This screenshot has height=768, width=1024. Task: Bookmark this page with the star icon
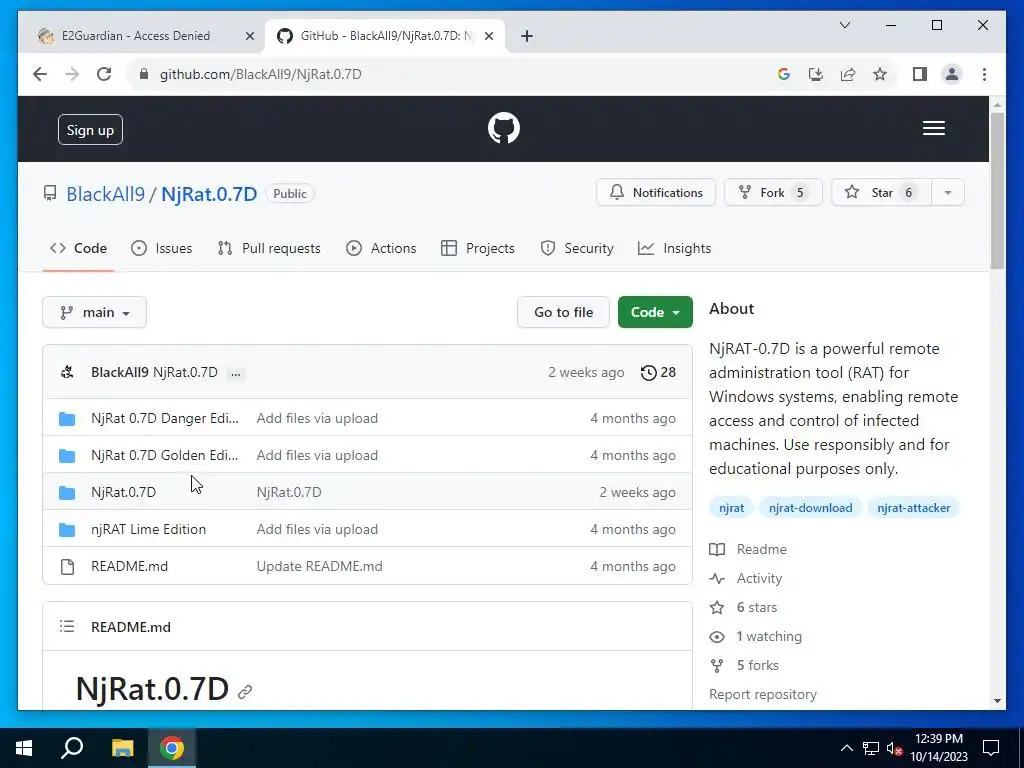click(880, 74)
